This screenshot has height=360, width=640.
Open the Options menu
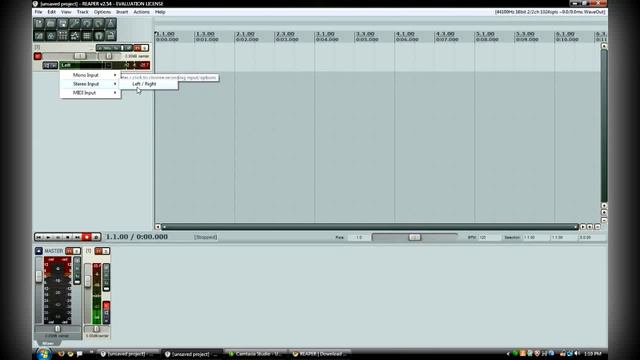tap(102, 12)
